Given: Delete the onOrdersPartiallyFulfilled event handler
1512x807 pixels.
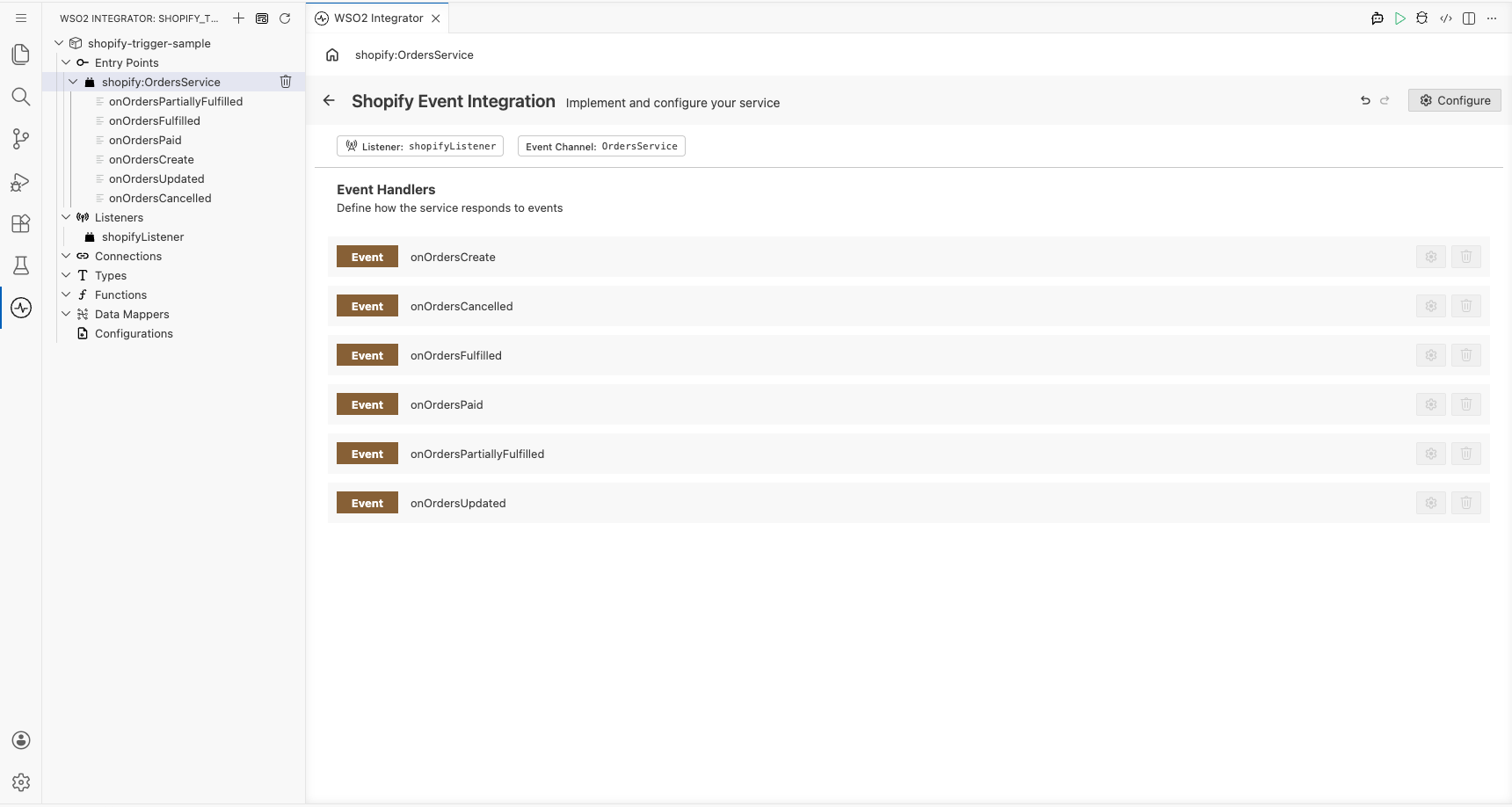Looking at the screenshot, I should click(1466, 454).
